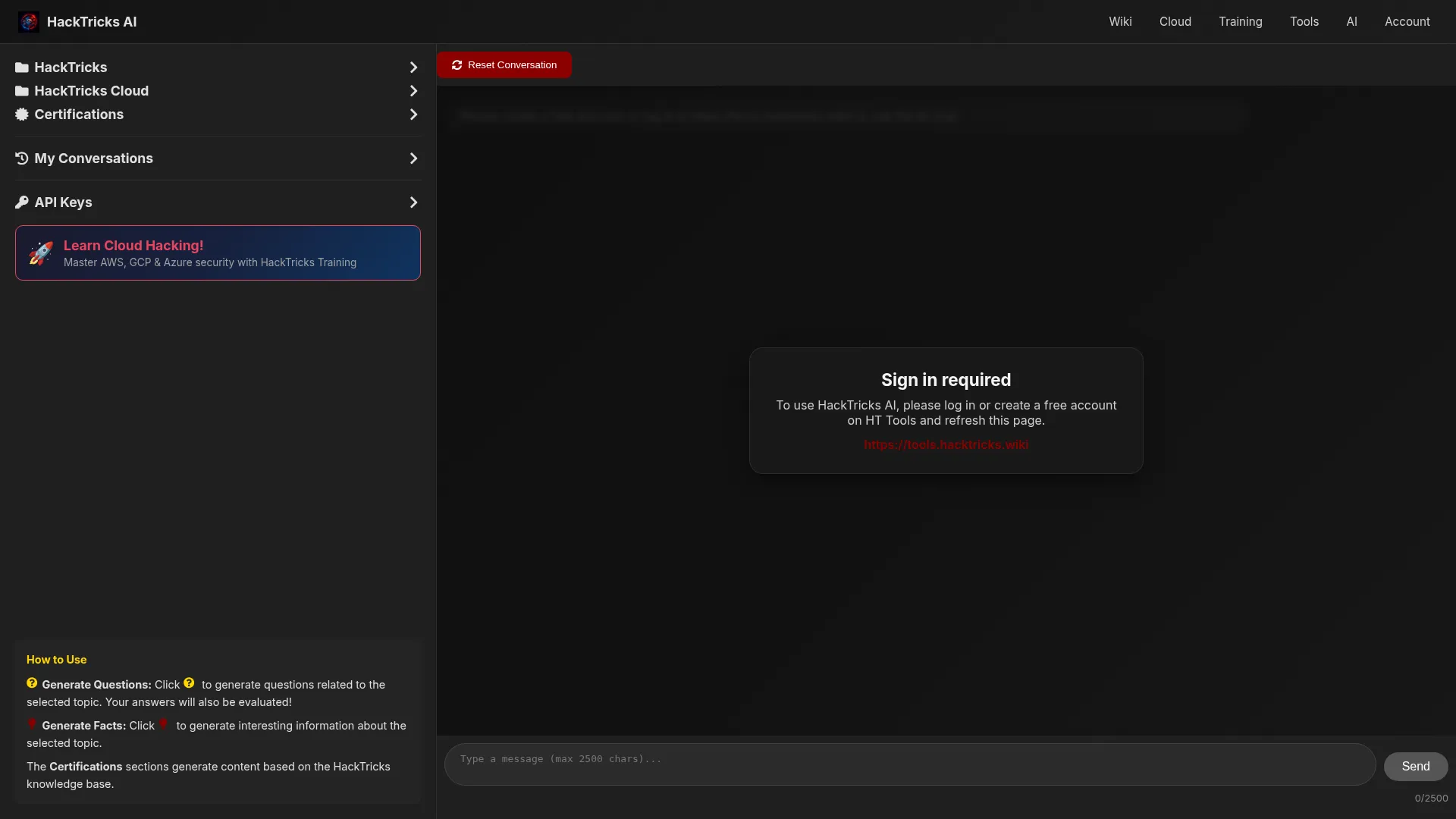This screenshot has width=1456, height=819.
Task: Click the Sign in required heading
Action: pyautogui.click(x=946, y=380)
